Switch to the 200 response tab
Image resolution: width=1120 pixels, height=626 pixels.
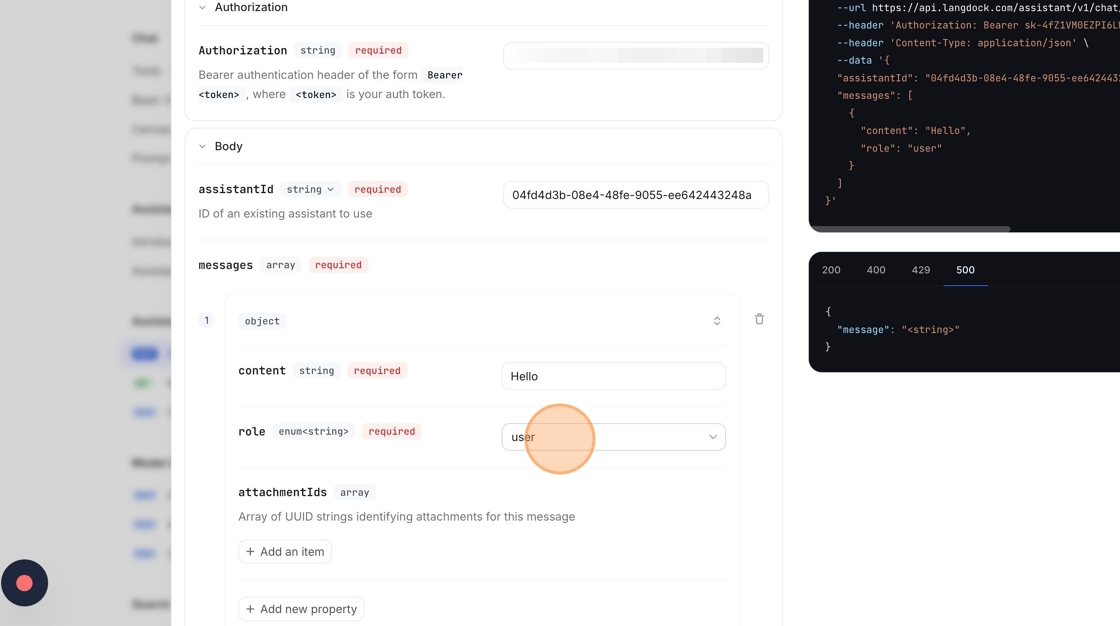tap(831, 270)
